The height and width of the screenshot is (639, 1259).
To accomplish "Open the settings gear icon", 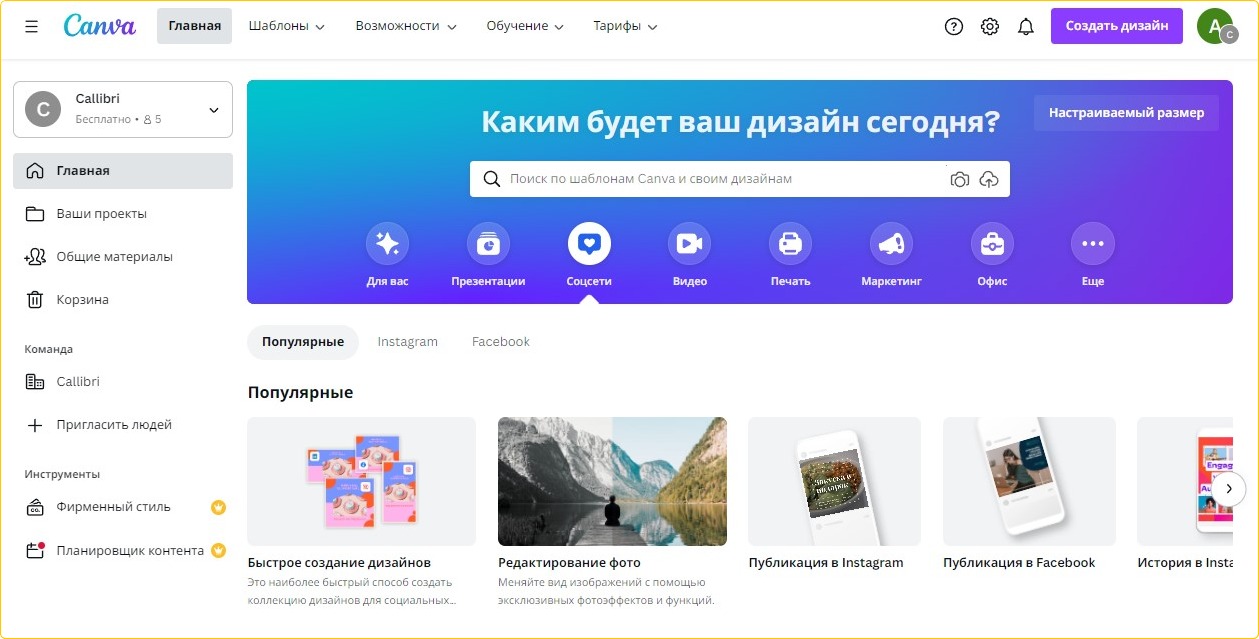I will tap(989, 26).
